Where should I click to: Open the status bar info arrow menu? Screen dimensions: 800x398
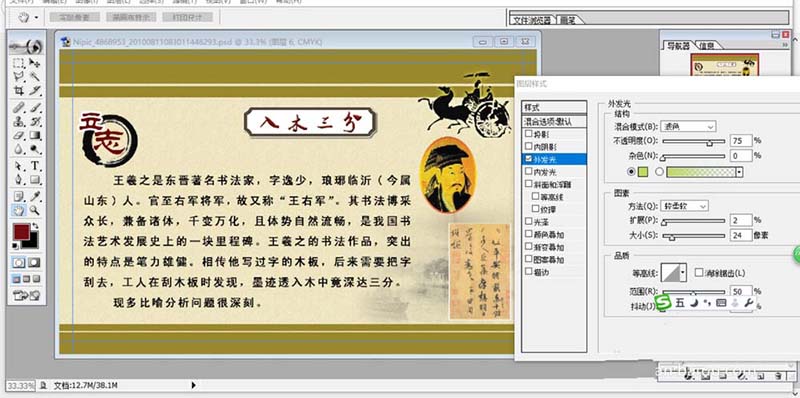pos(193,385)
